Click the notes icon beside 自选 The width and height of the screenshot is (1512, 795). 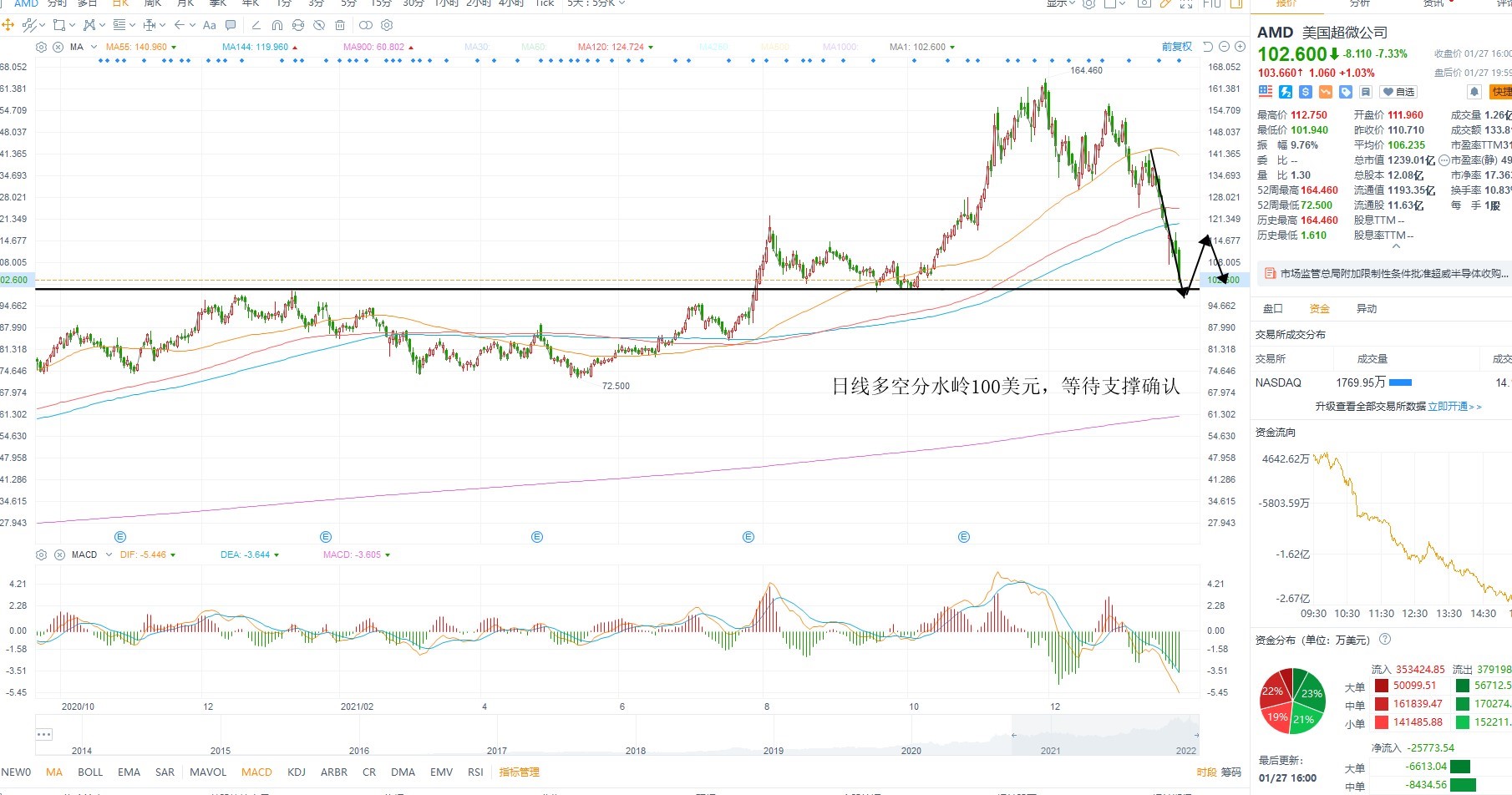pyautogui.click(x=1366, y=92)
